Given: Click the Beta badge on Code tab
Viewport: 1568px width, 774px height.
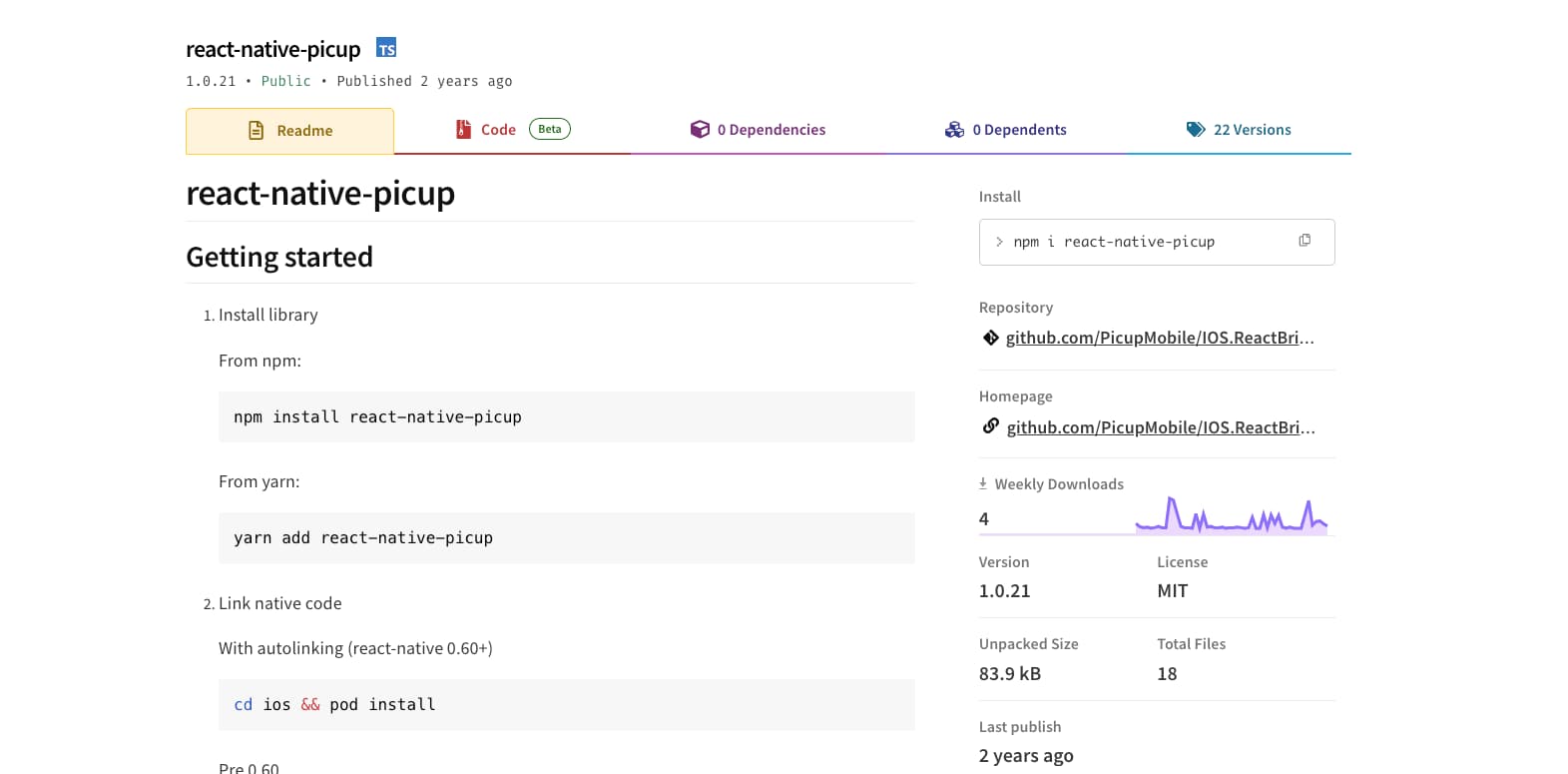Looking at the screenshot, I should pos(550,129).
